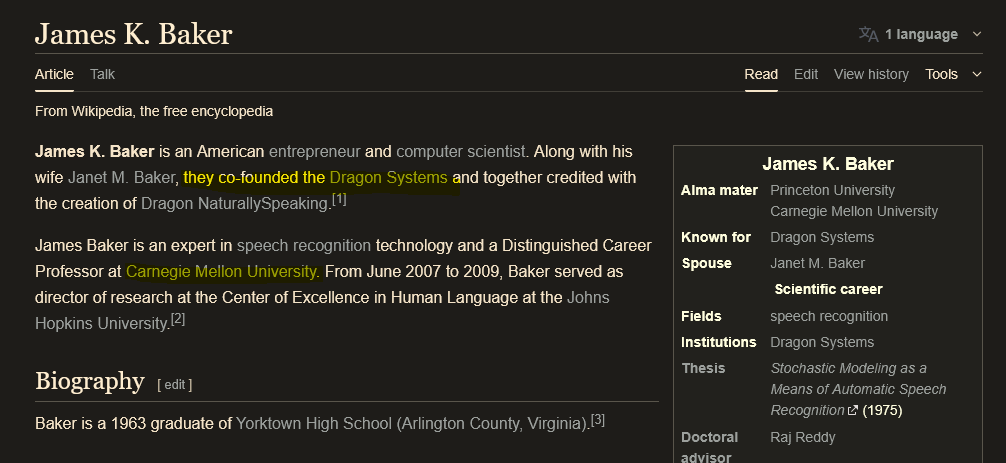Follow the speech recognition link in paragraph
This screenshot has width=1006, height=463.
(304, 245)
